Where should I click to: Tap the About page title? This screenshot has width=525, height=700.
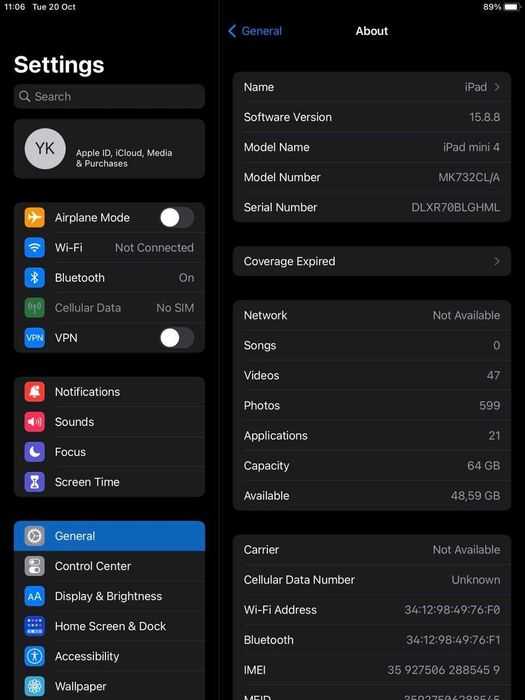pos(372,31)
